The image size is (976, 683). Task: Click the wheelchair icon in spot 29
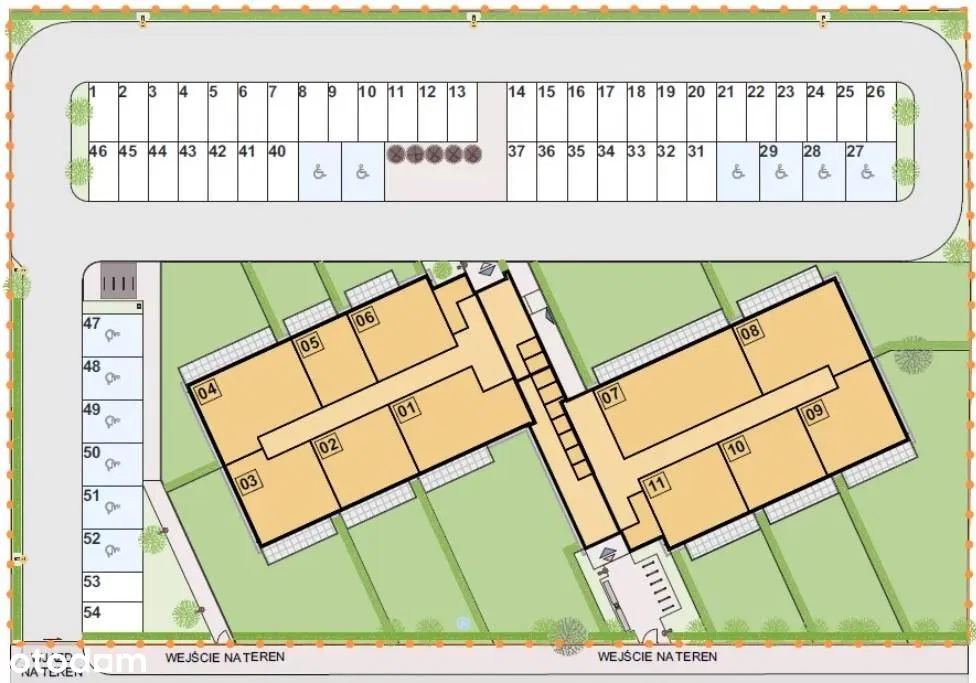click(x=780, y=172)
